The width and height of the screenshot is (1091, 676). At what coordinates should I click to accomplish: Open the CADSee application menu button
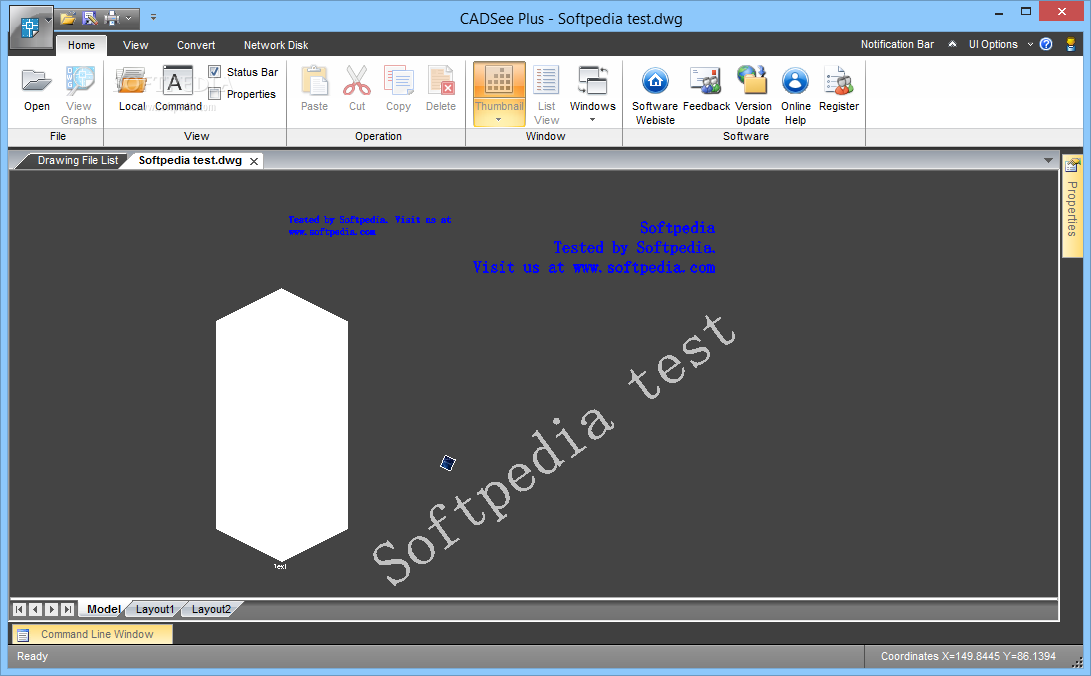click(x=31, y=28)
